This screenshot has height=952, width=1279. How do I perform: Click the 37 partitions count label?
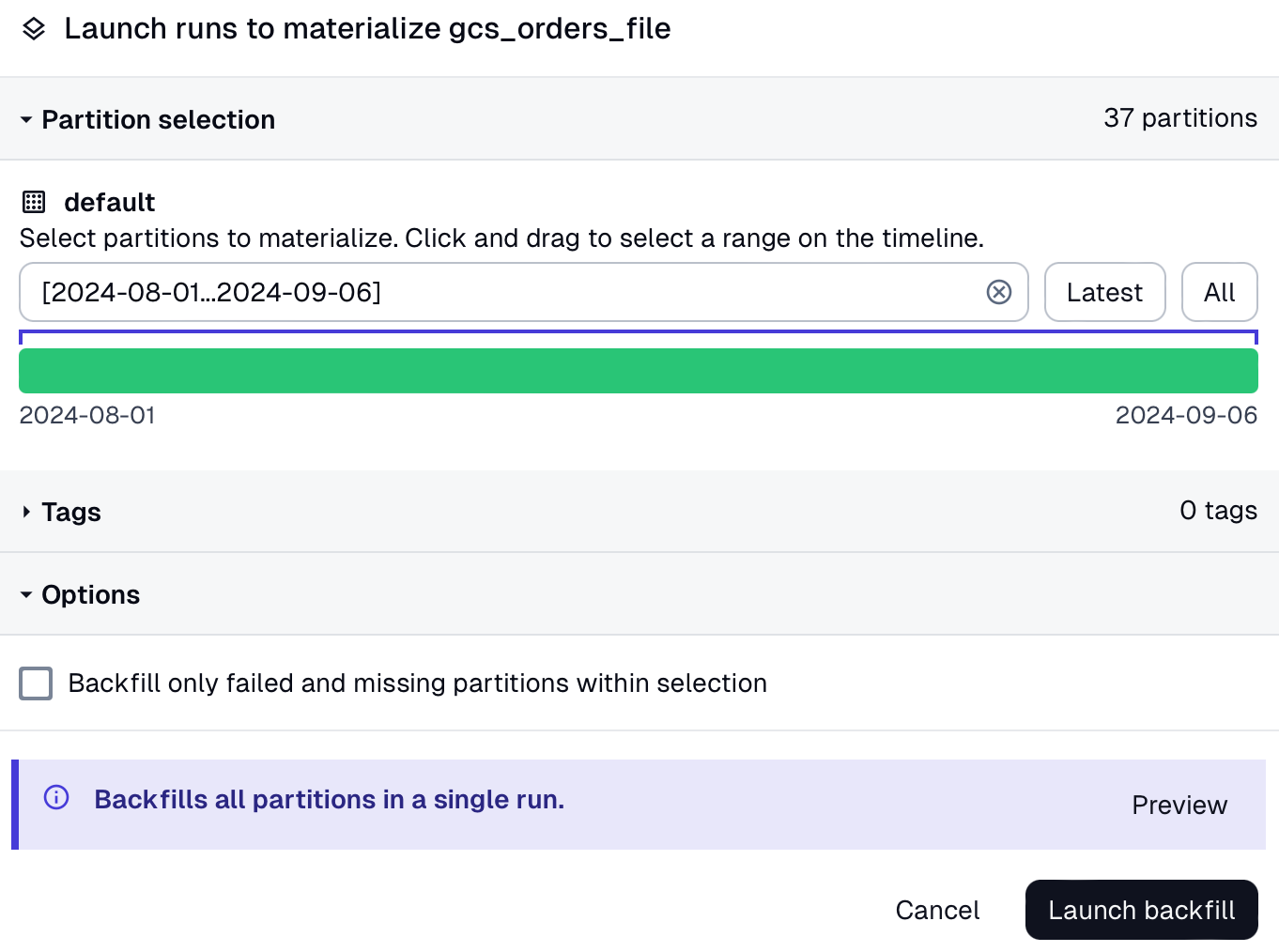(x=1179, y=118)
